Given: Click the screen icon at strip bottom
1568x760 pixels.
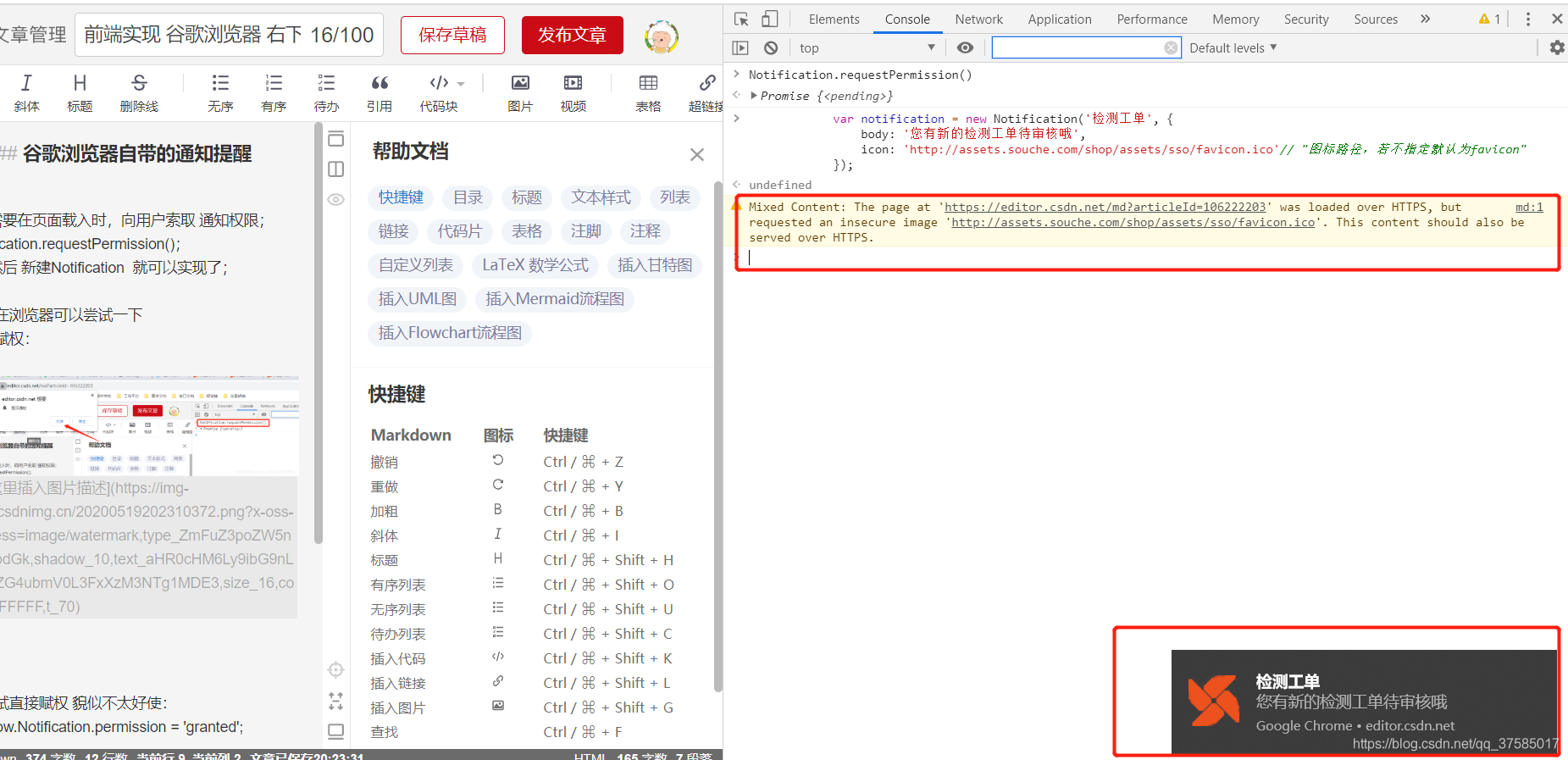Looking at the screenshot, I should click(336, 731).
